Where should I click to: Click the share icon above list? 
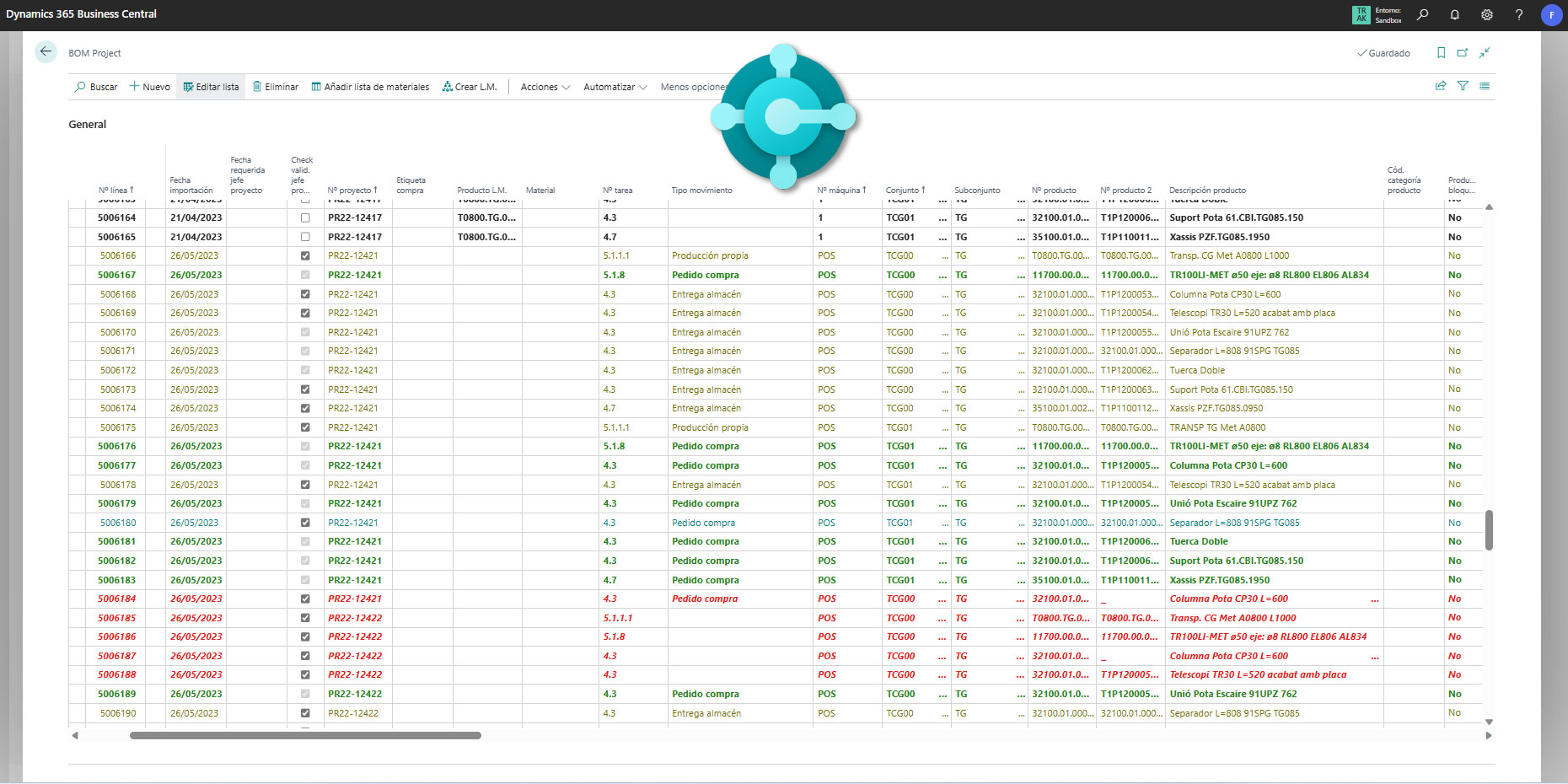pyautogui.click(x=1441, y=86)
